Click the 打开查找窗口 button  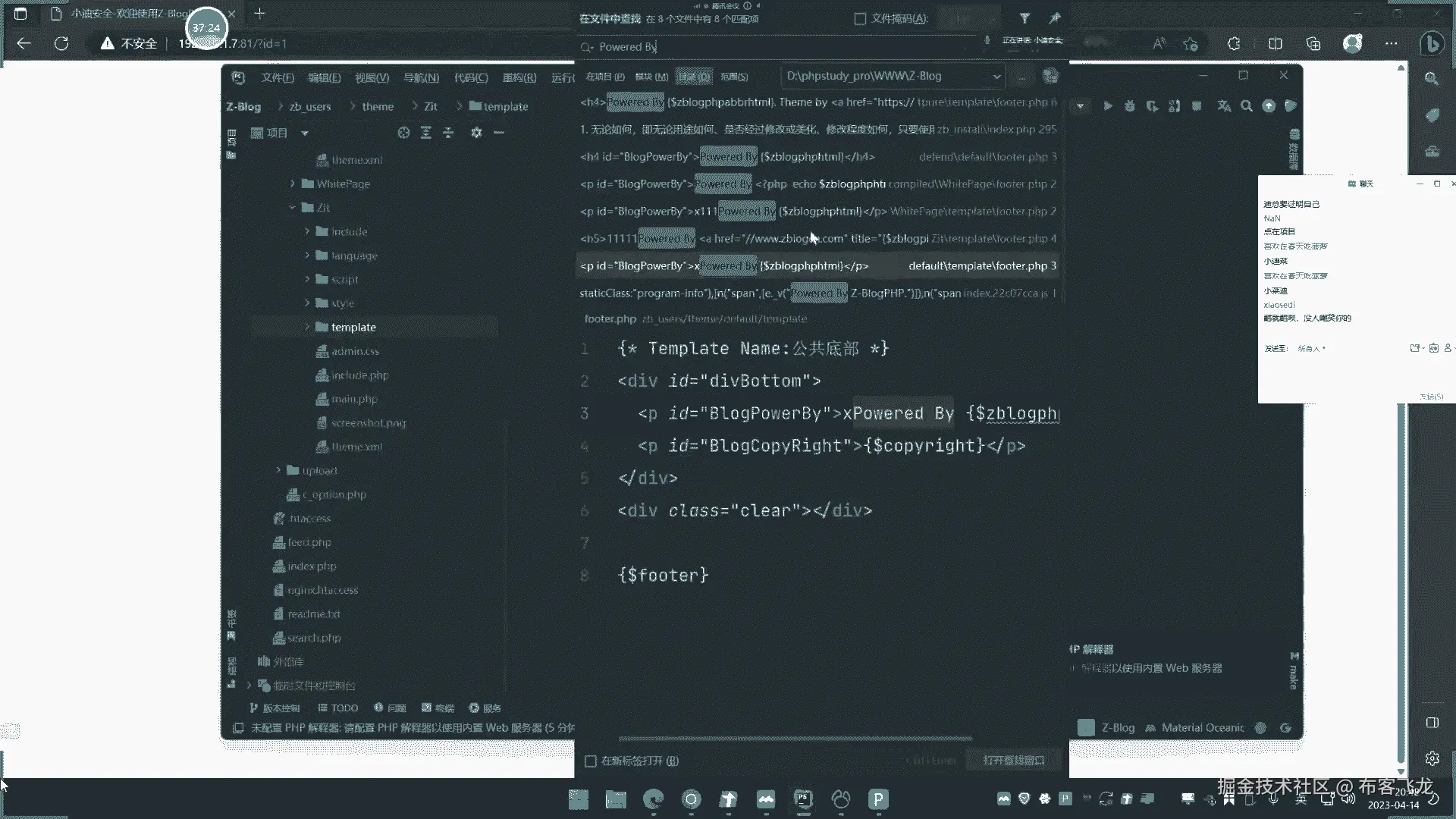(1013, 760)
